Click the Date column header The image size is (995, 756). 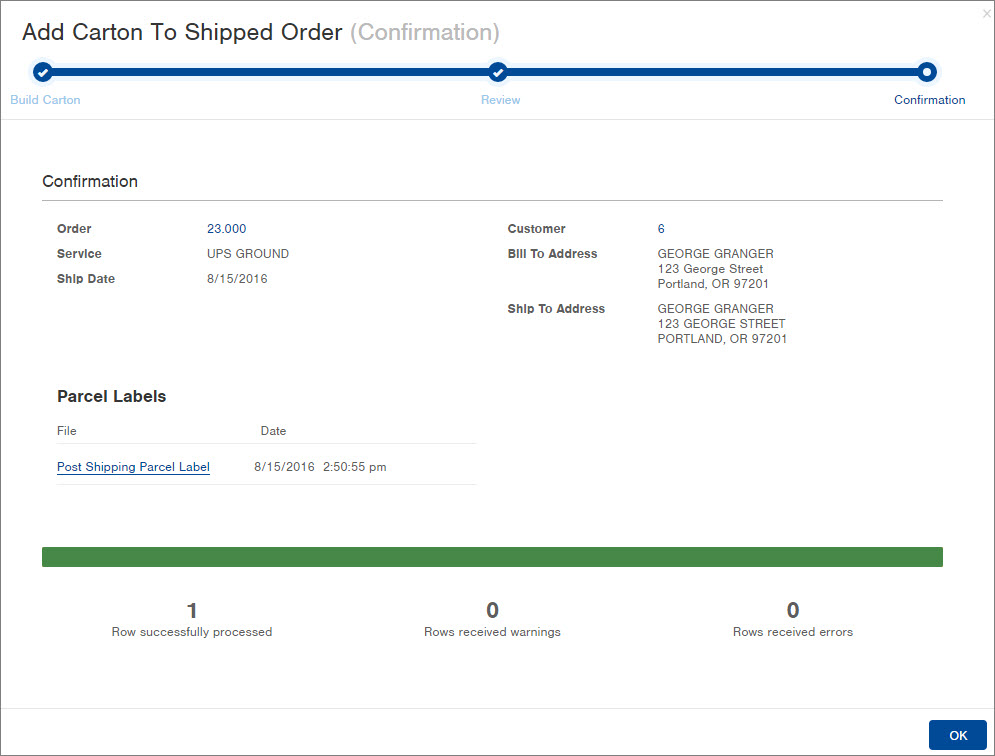[273, 430]
